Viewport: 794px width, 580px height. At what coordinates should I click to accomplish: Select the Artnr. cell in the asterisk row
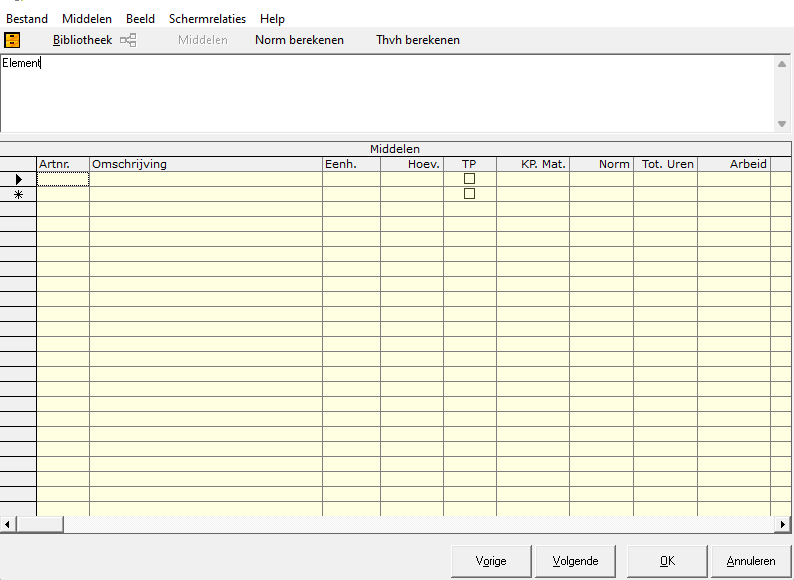tap(63, 194)
